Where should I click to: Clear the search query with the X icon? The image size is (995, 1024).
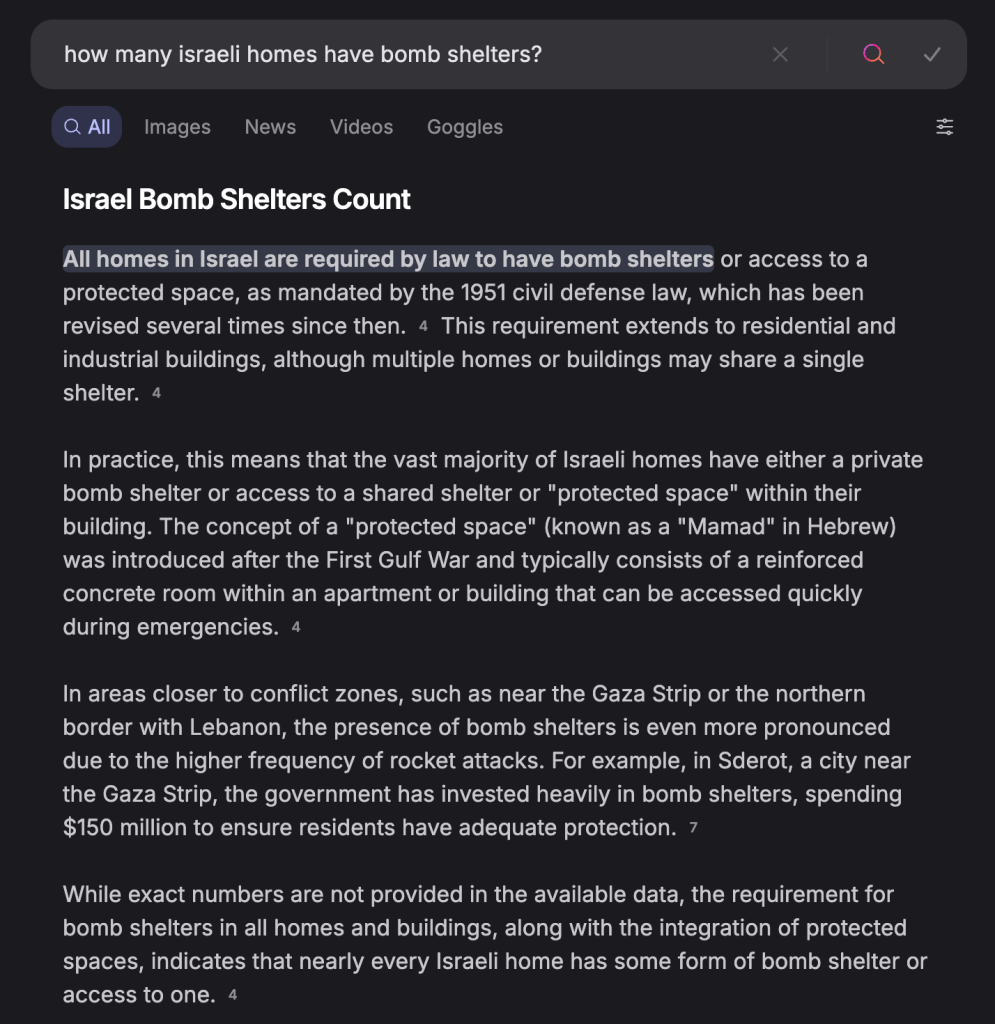click(780, 55)
